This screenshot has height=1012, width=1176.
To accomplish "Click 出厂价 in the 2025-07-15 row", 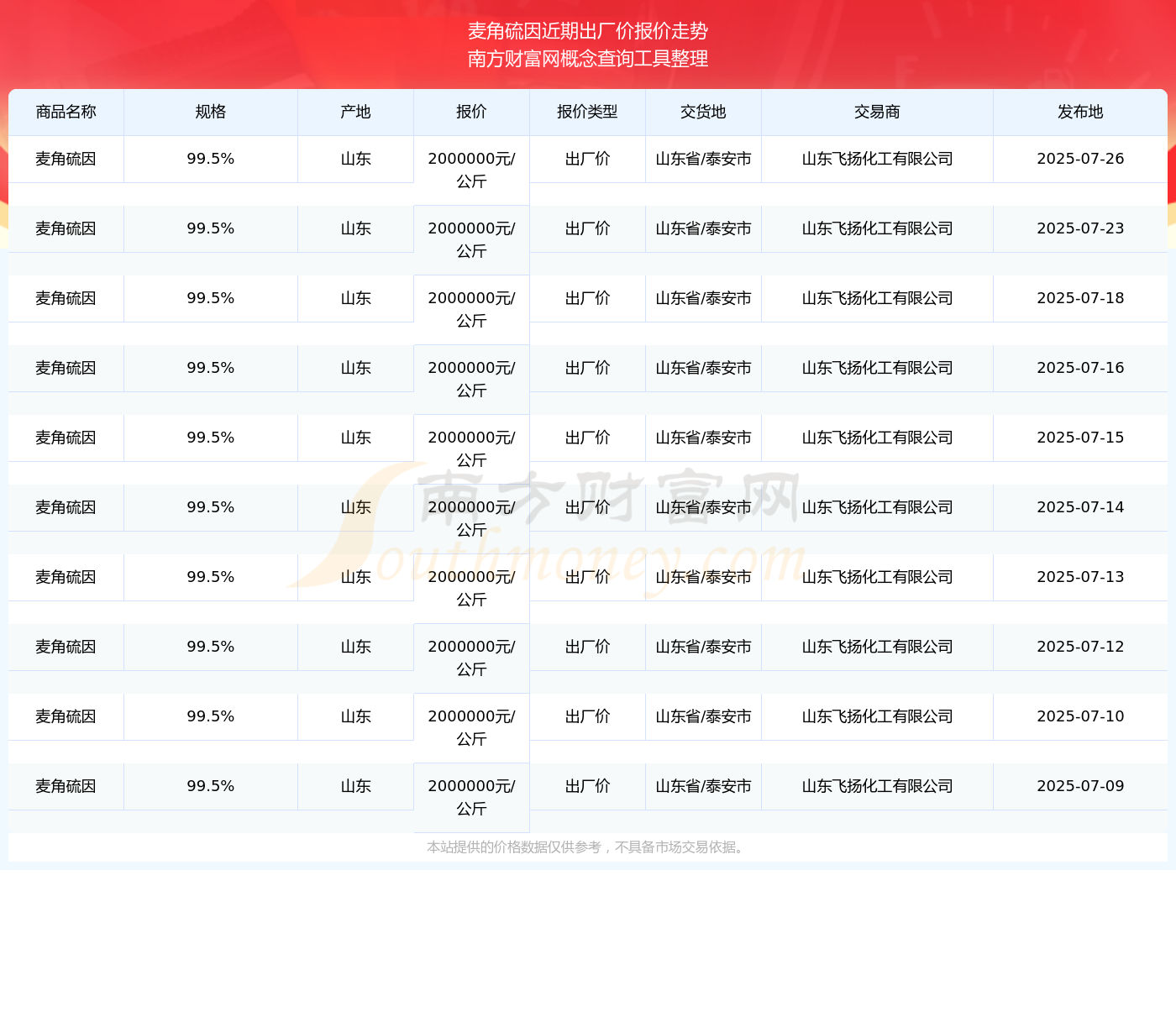I will pos(587,438).
